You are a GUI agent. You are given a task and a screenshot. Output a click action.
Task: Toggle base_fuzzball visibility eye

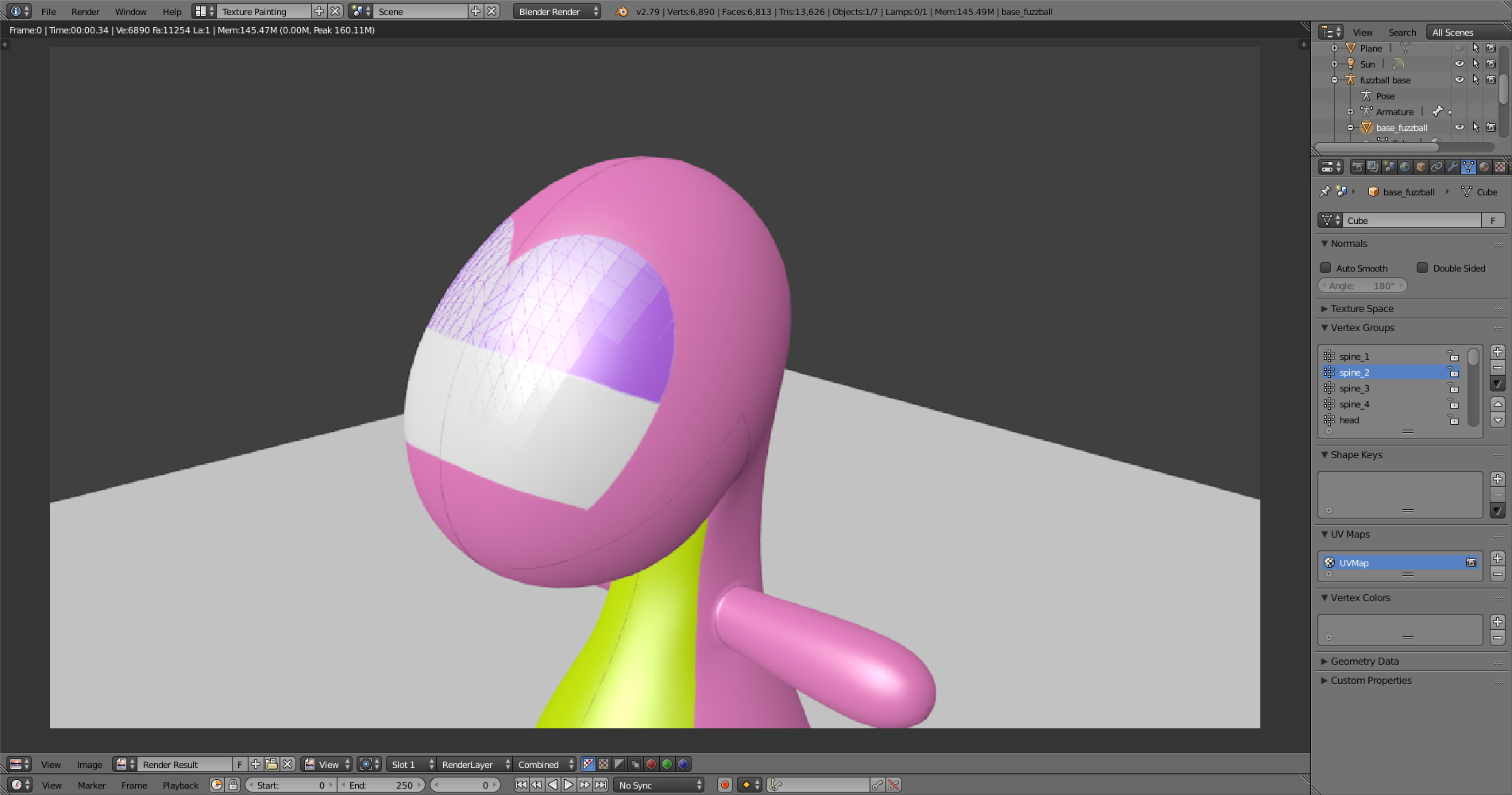tap(1460, 128)
